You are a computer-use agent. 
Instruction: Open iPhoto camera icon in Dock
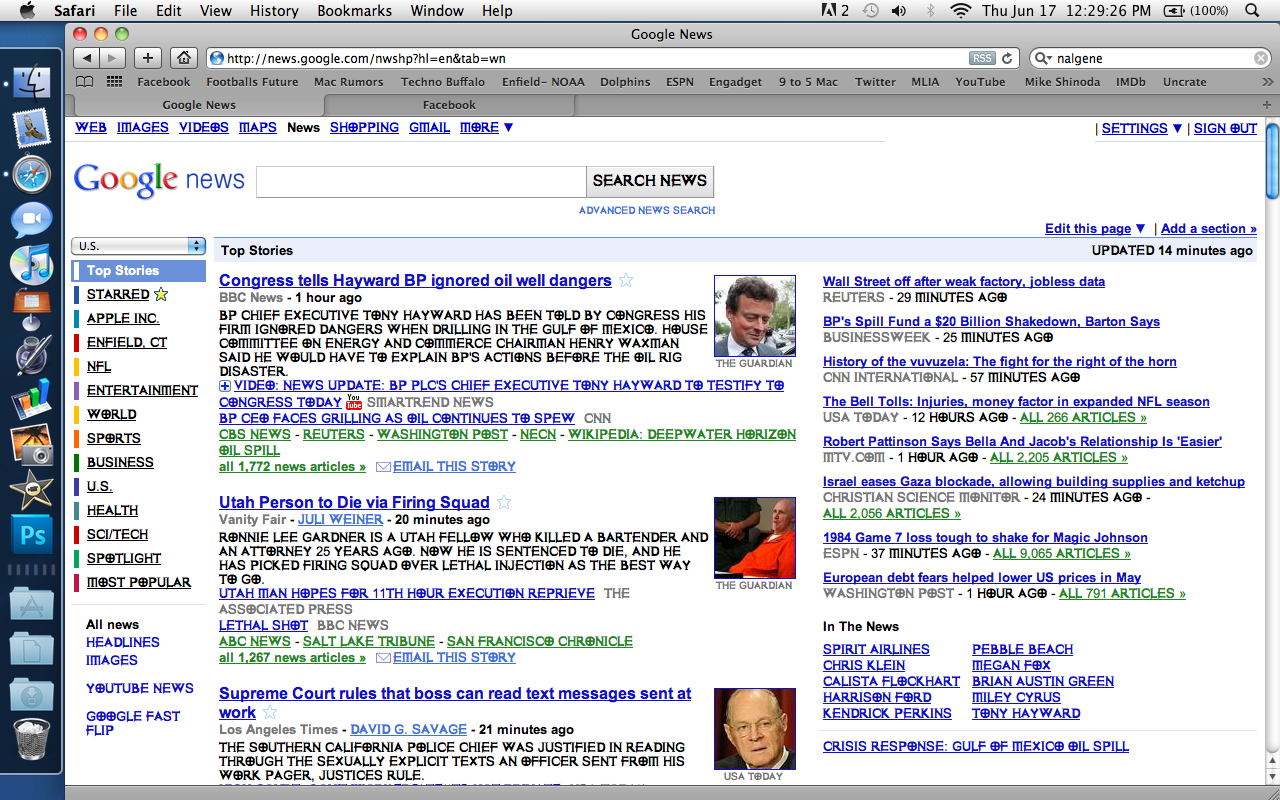[31, 446]
